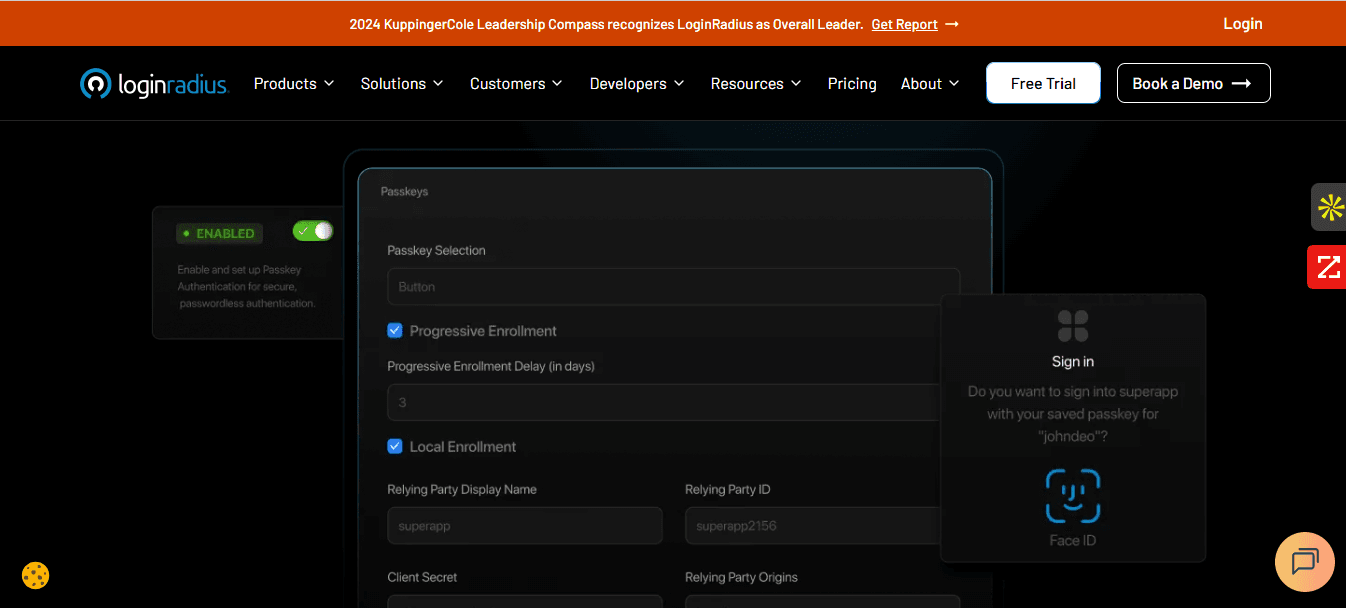The image size is (1346, 608).
Task: Open the chat widget bubble
Action: click(1304, 562)
